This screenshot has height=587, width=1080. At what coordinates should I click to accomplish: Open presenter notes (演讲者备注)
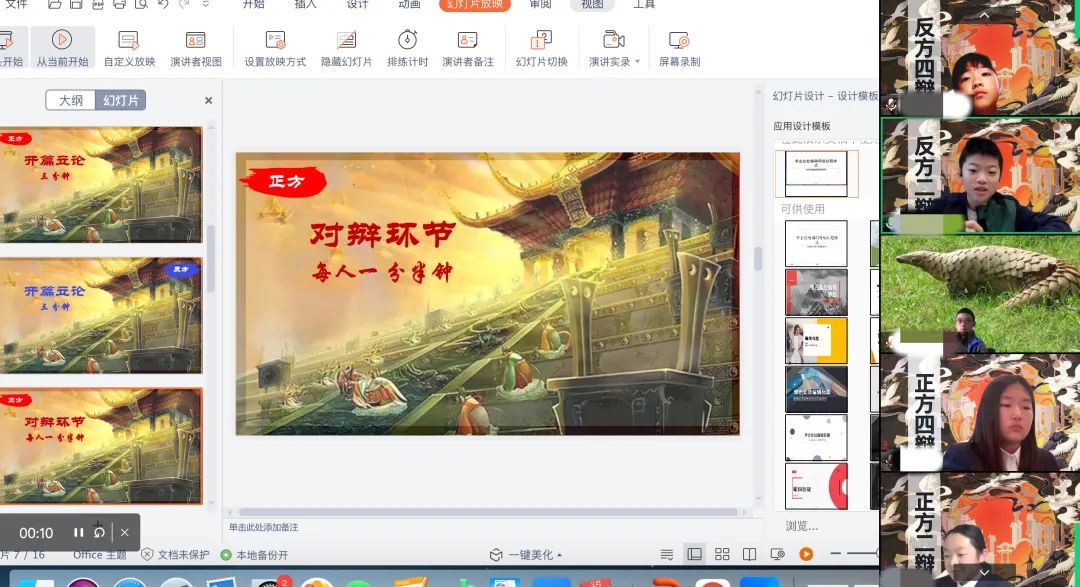point(468,48)
